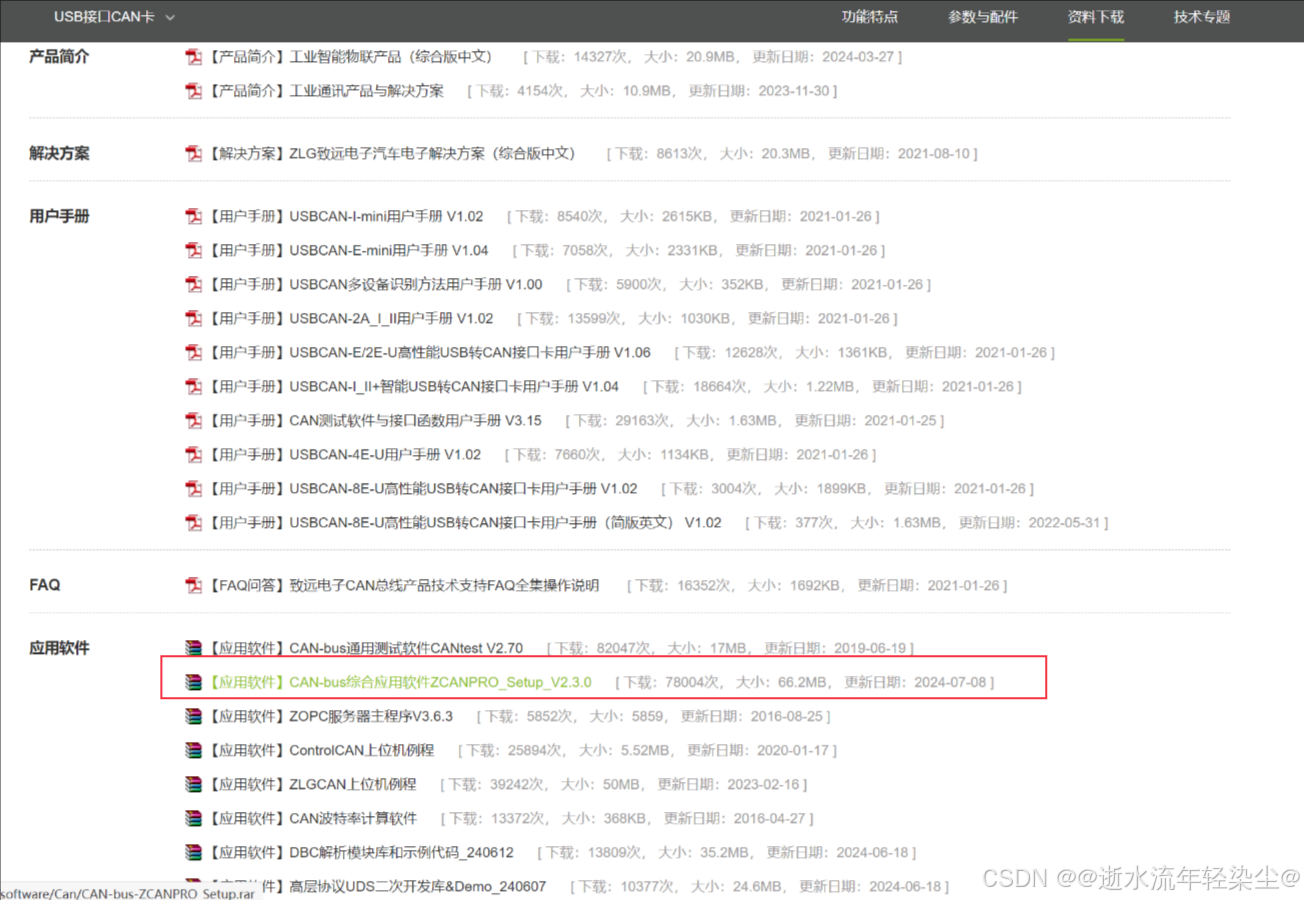
Task: Open USBCAN-I_II+智能USB转CAN manual V1.04 link
Action: [x=414, y=387]
